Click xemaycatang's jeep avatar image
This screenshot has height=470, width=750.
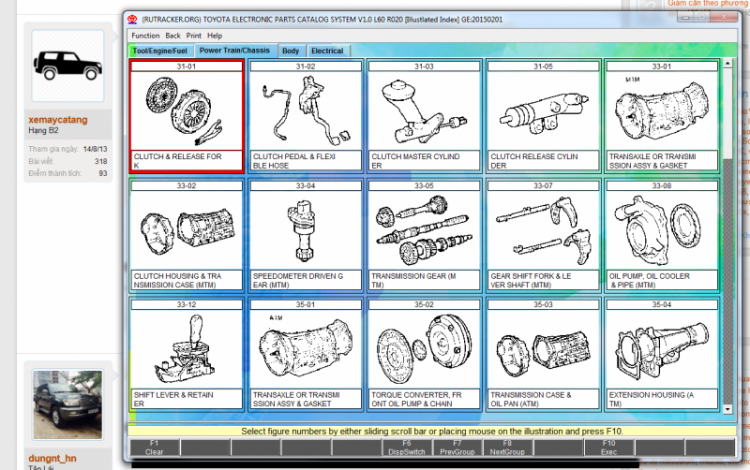tap(67, 66)
